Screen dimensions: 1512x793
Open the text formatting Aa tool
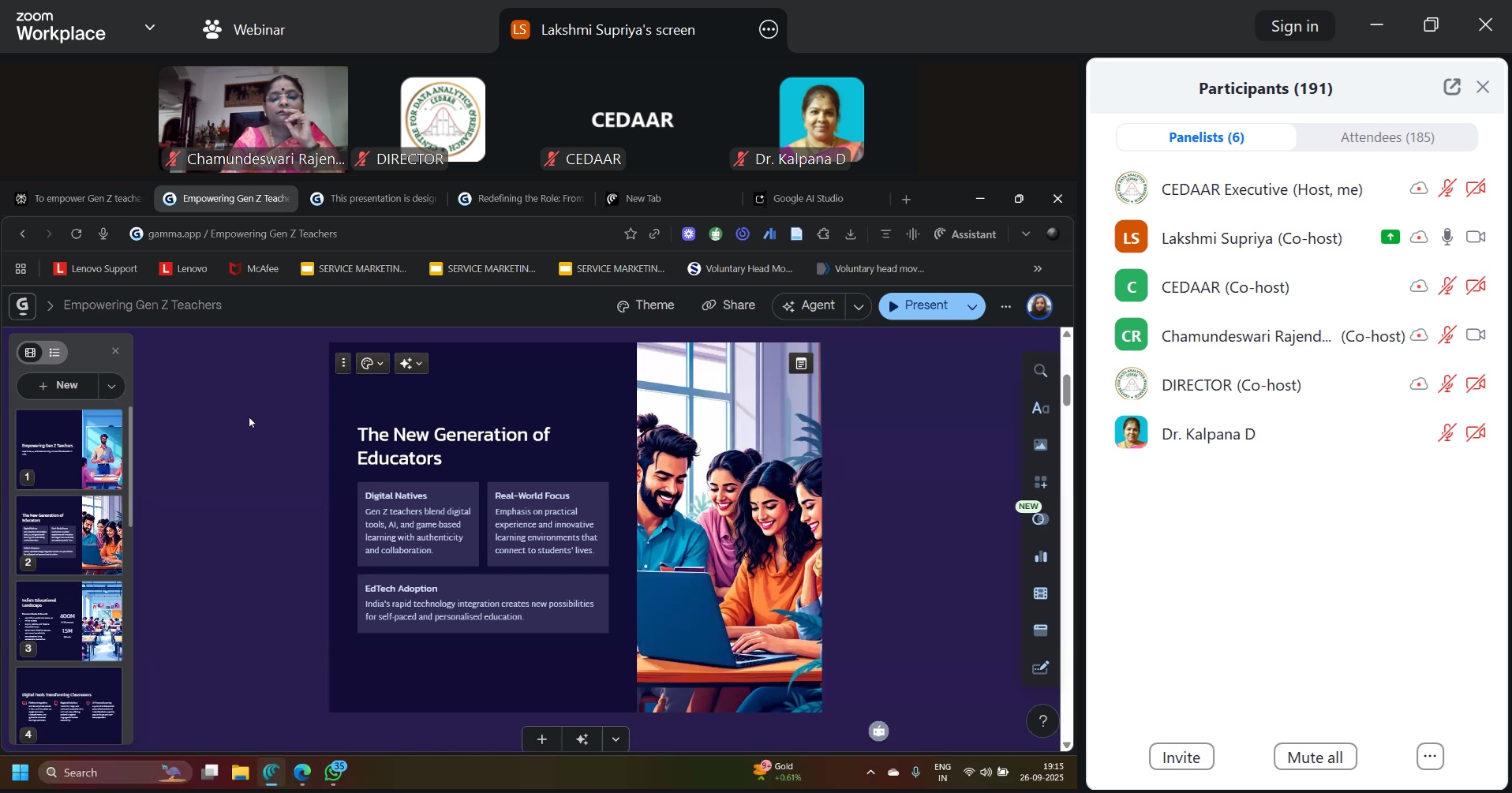point(1041,409)
